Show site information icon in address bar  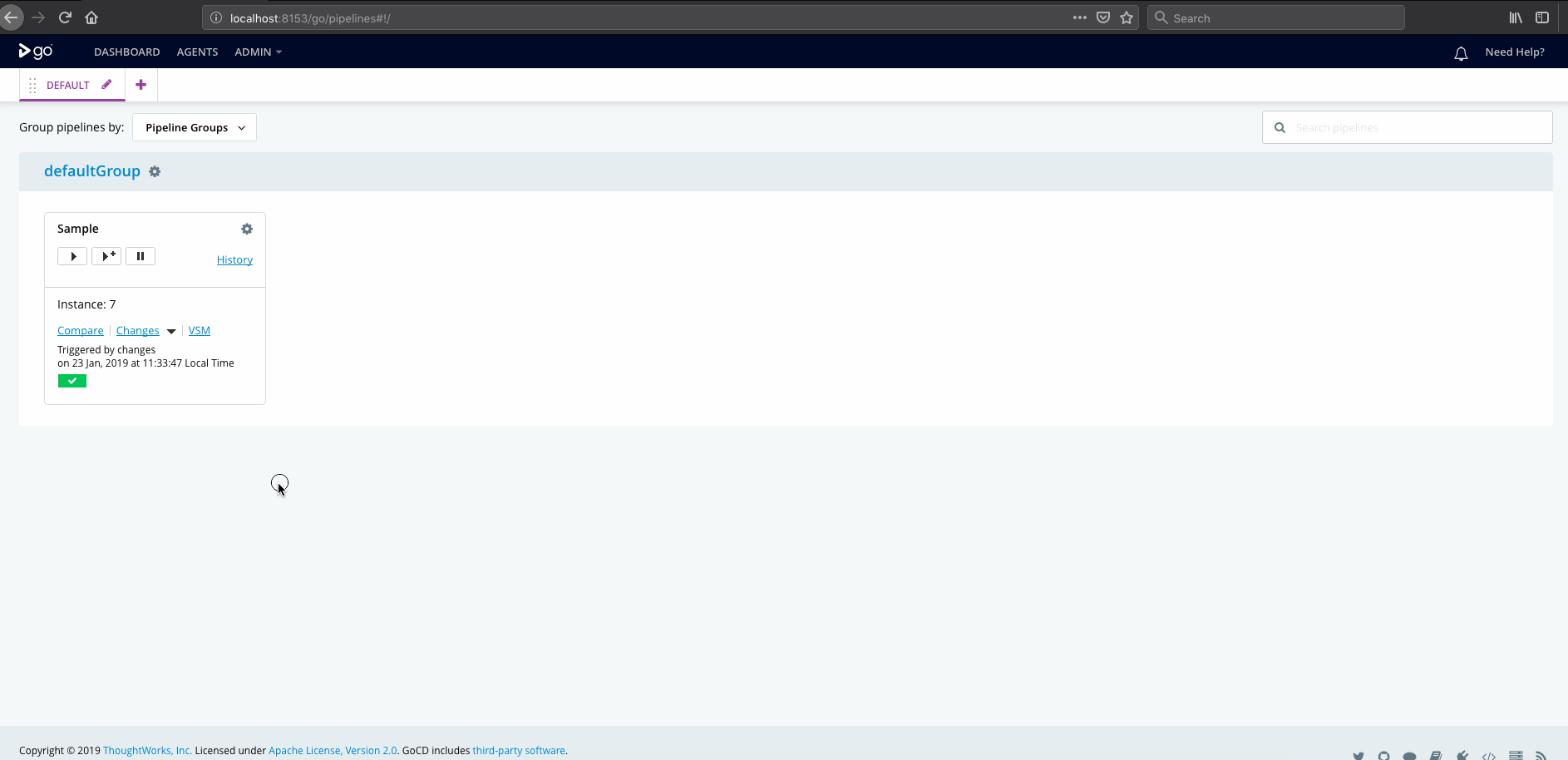(x=216, y=17)
